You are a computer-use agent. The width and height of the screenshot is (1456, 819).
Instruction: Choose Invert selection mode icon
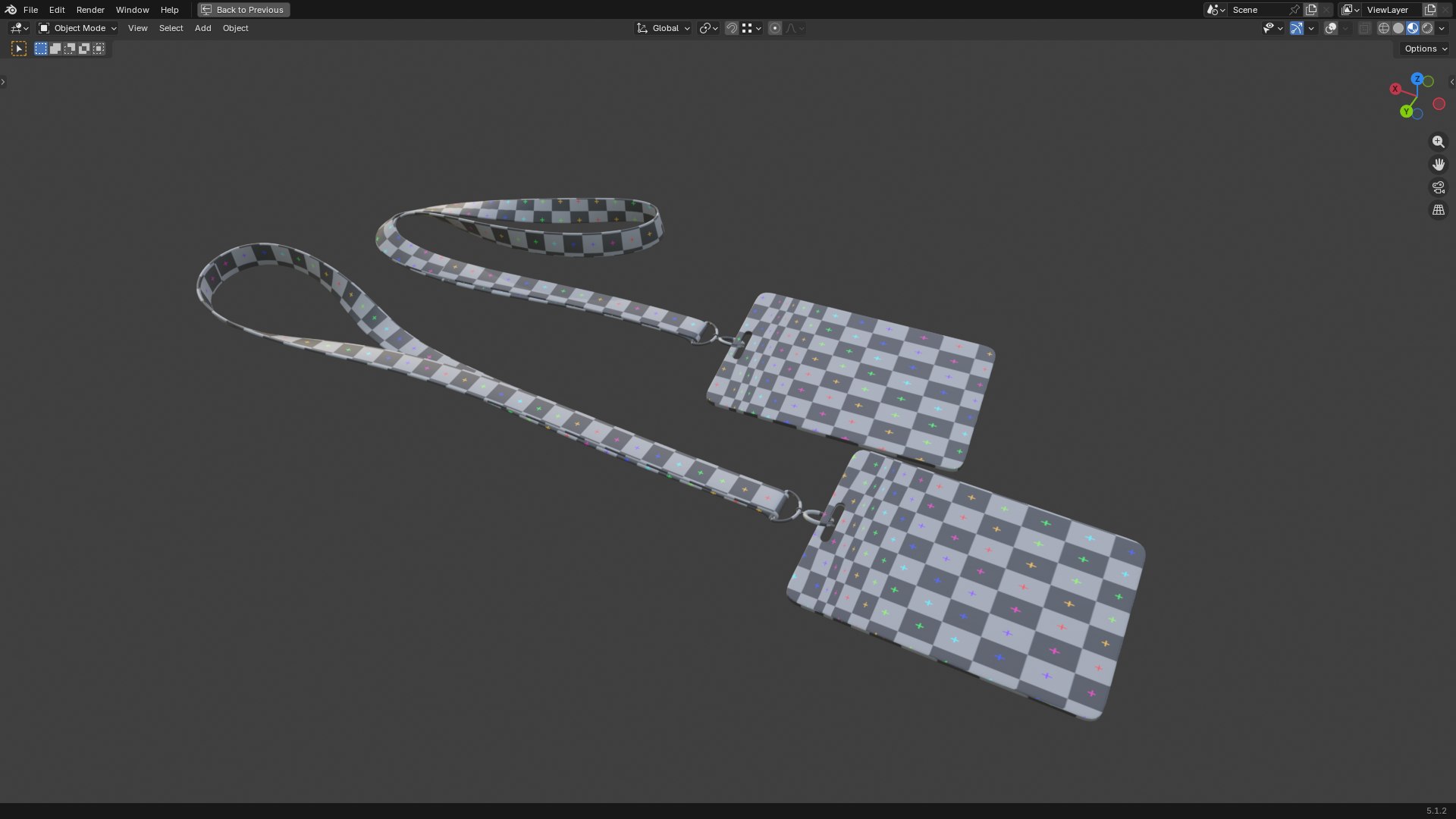(84, 49)
